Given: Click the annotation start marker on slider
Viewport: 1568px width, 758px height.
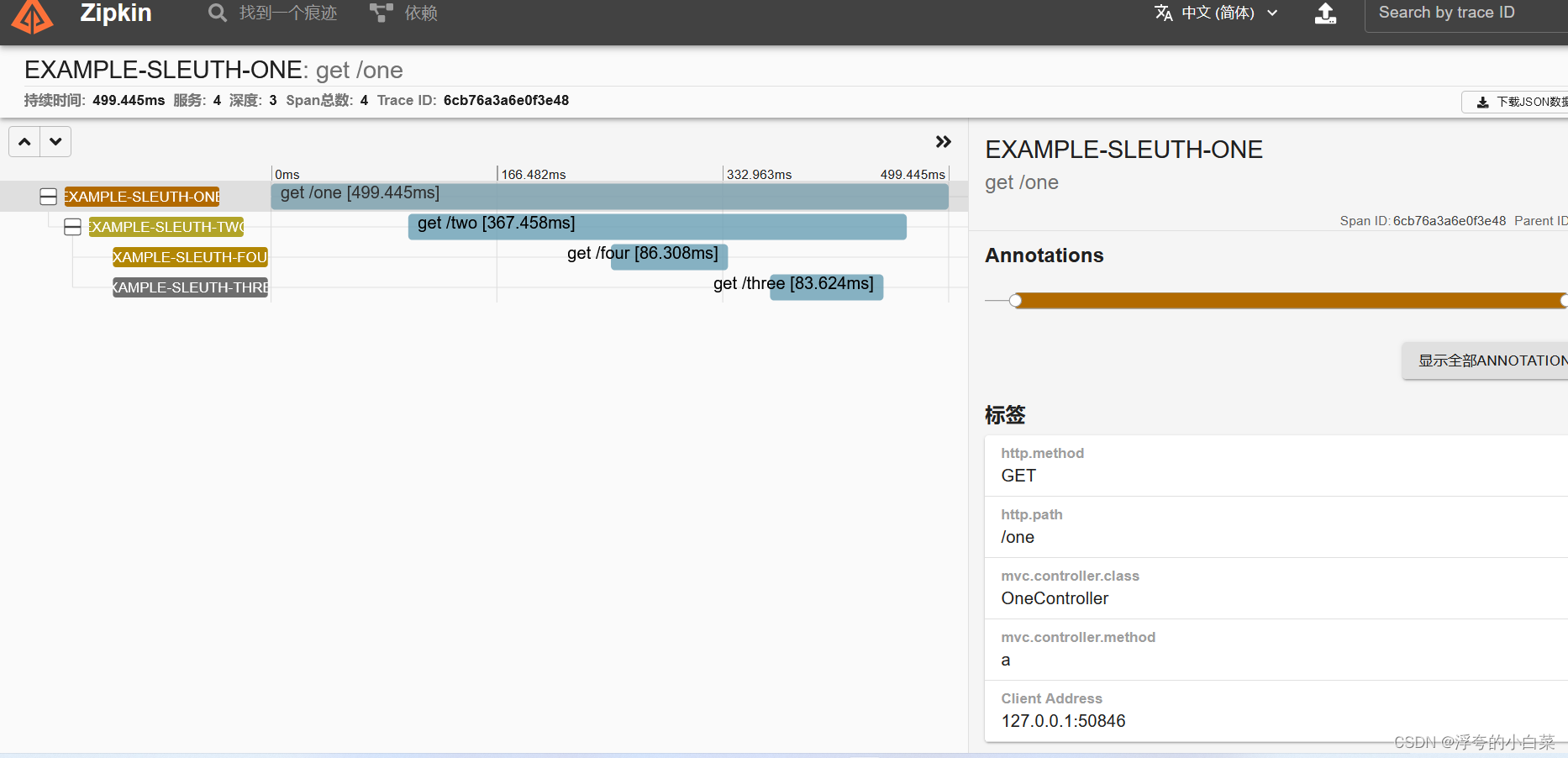Looking at the screenshot, I should point(1015,300).
